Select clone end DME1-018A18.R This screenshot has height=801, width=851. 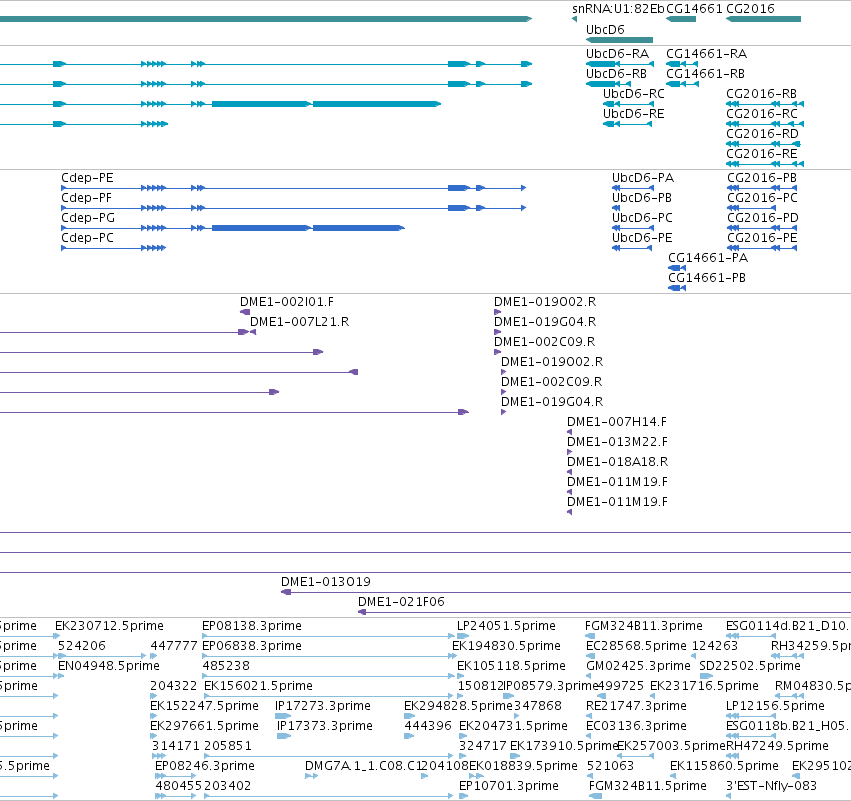click(618, 462)
